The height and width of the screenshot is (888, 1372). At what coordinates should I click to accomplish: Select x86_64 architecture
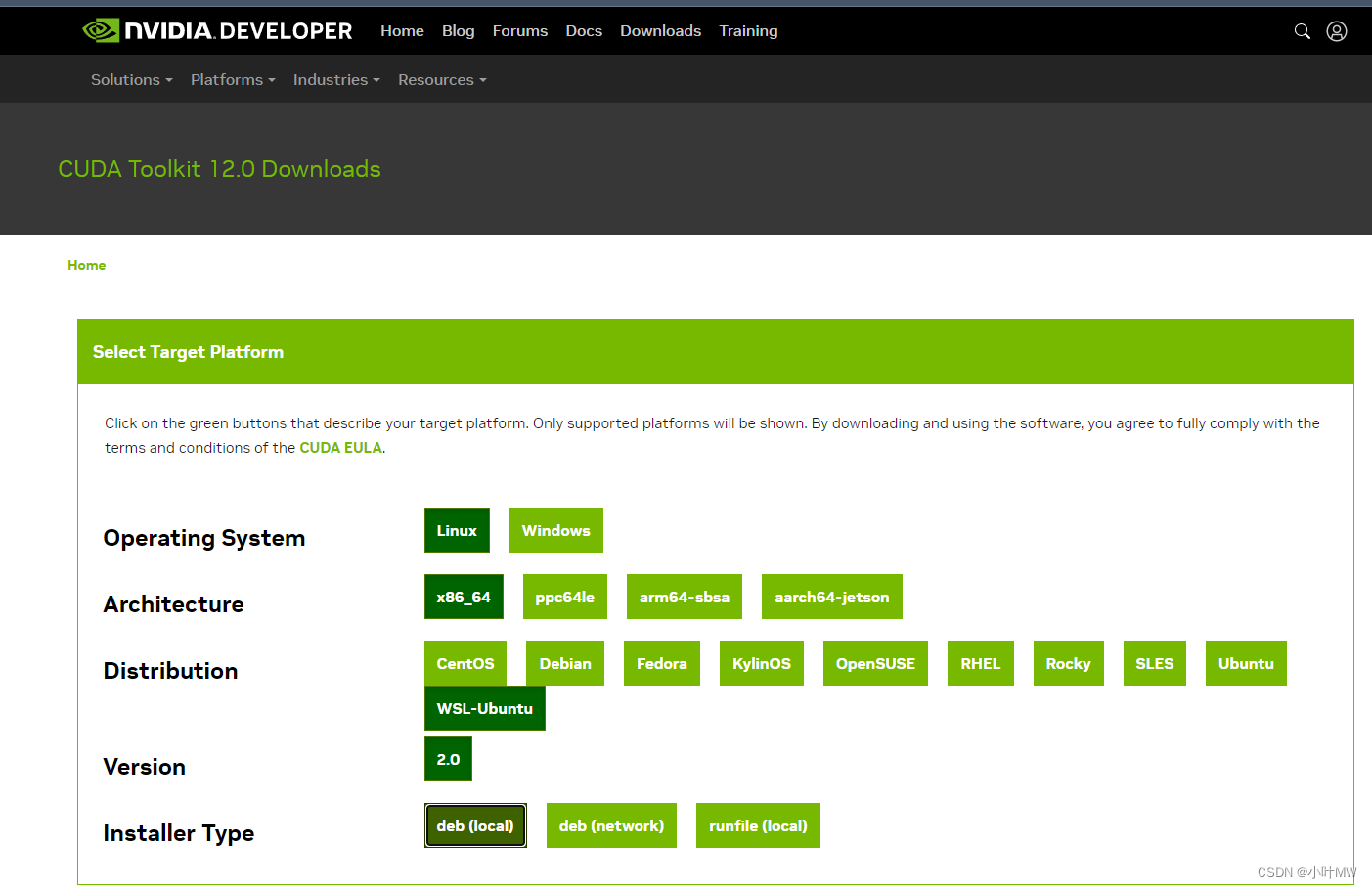point(464,597)
